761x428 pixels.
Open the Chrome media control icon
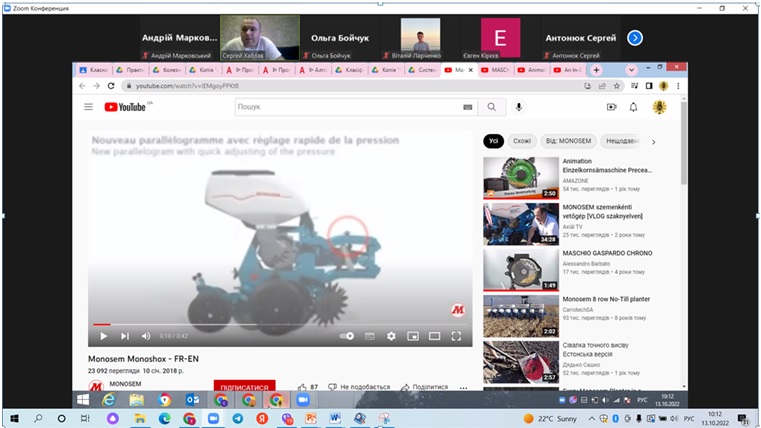coord(634,86)
